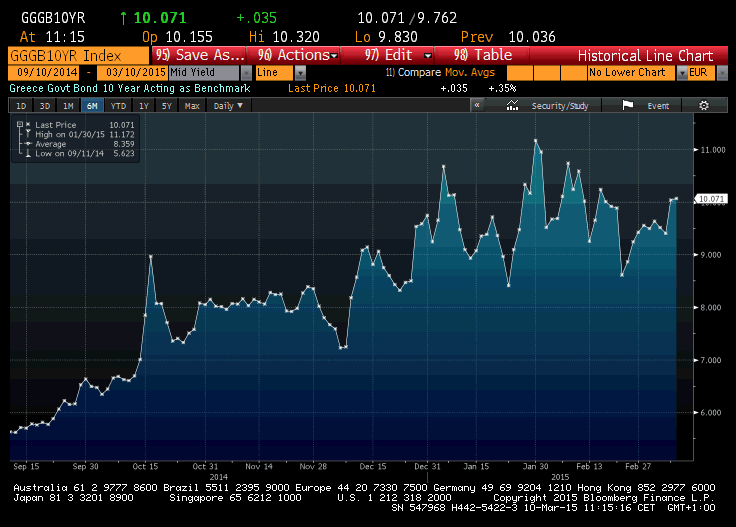Open chart settings gear icon
This screenshot has width=736, height=527.
pos(704,106)
